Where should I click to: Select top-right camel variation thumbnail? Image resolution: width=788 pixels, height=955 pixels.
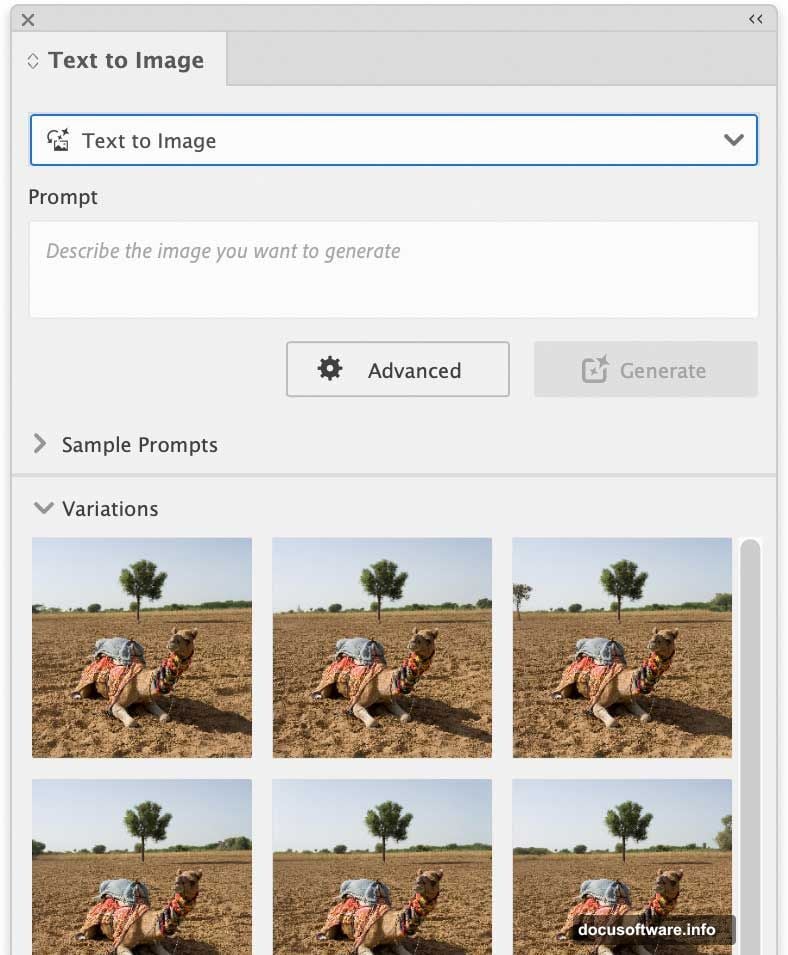point(622,648)
